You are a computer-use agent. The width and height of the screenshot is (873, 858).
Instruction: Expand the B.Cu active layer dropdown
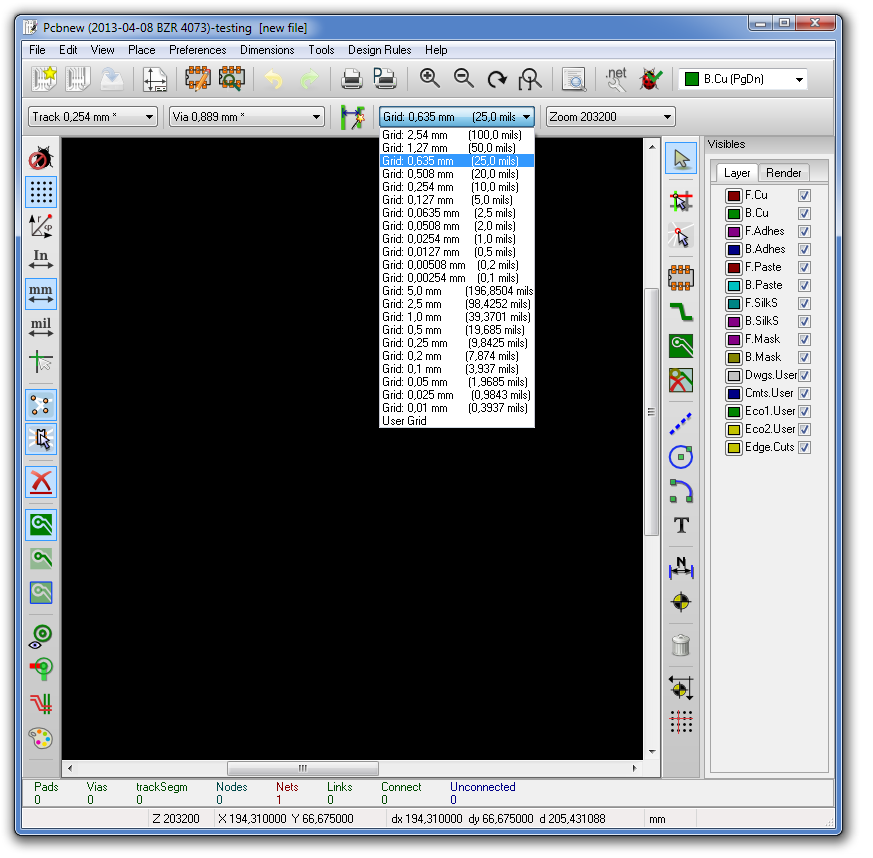(x=744, y=79)
